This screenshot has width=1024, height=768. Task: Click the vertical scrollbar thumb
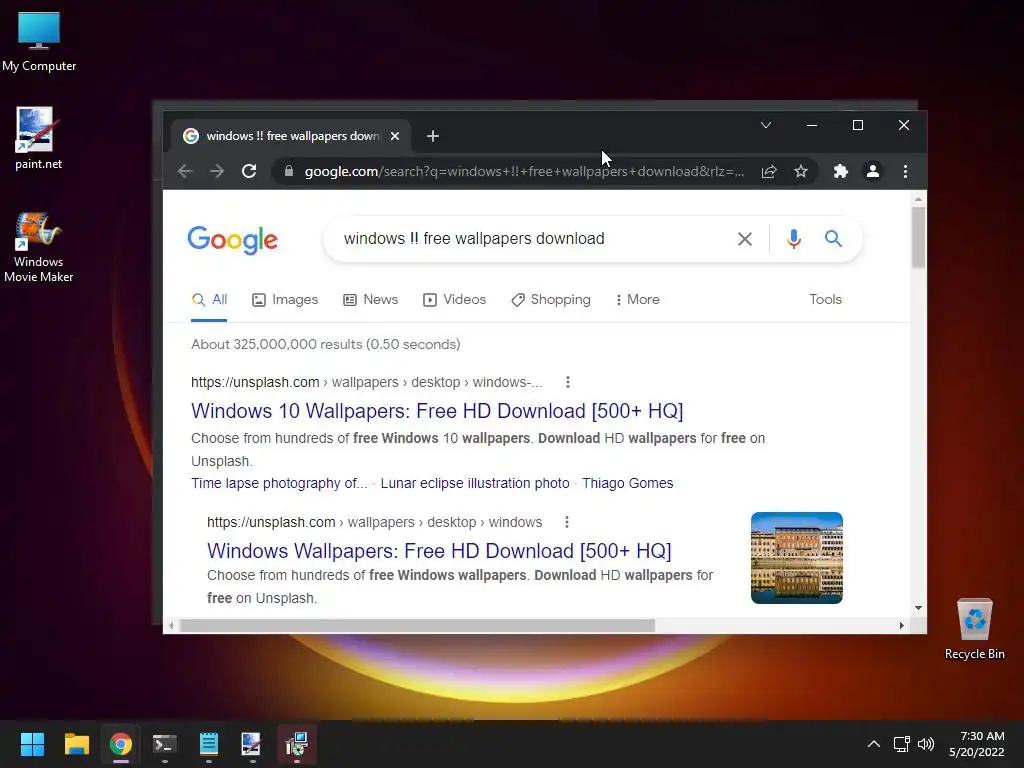tap(918, 238)
